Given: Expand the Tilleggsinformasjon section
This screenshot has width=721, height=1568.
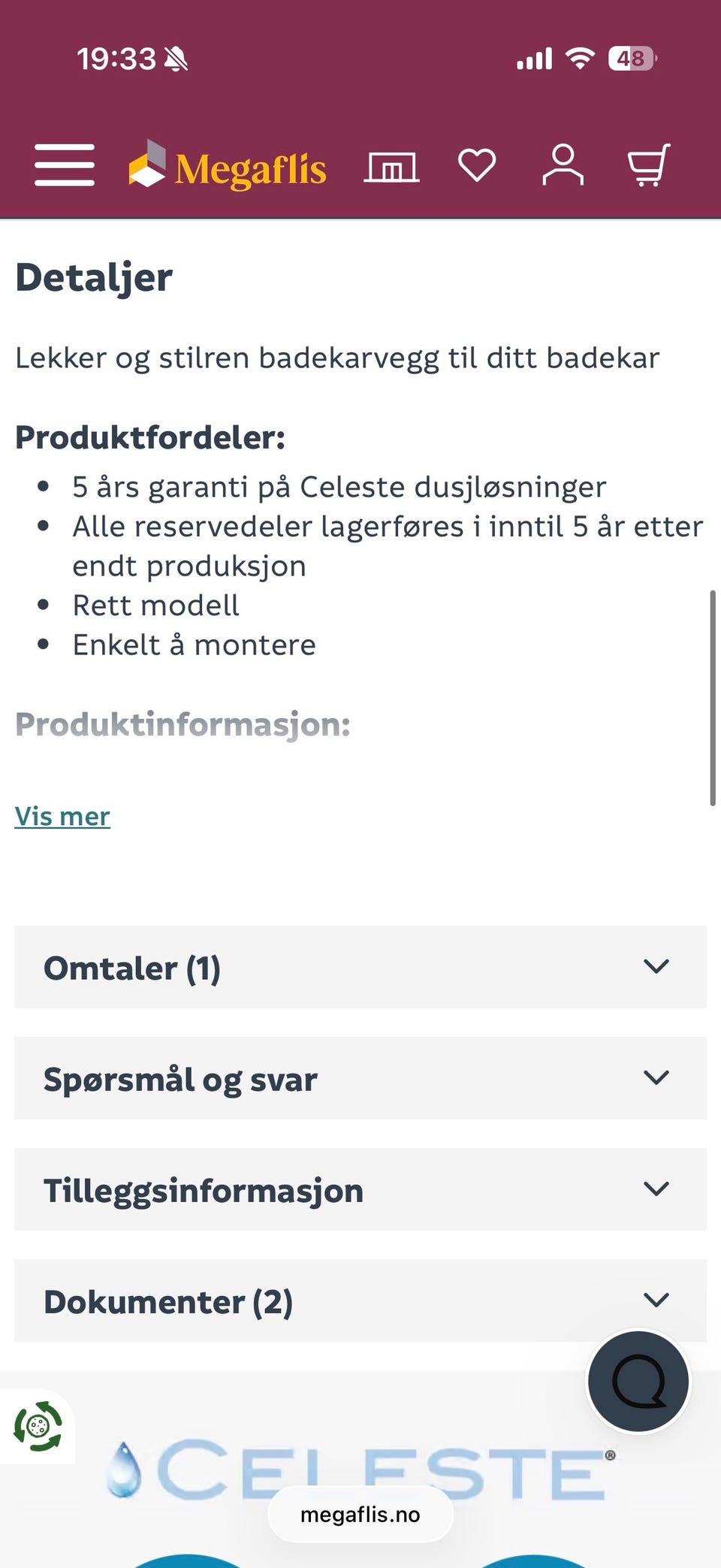Looking at the screenshot, I should coord(360,1189).
